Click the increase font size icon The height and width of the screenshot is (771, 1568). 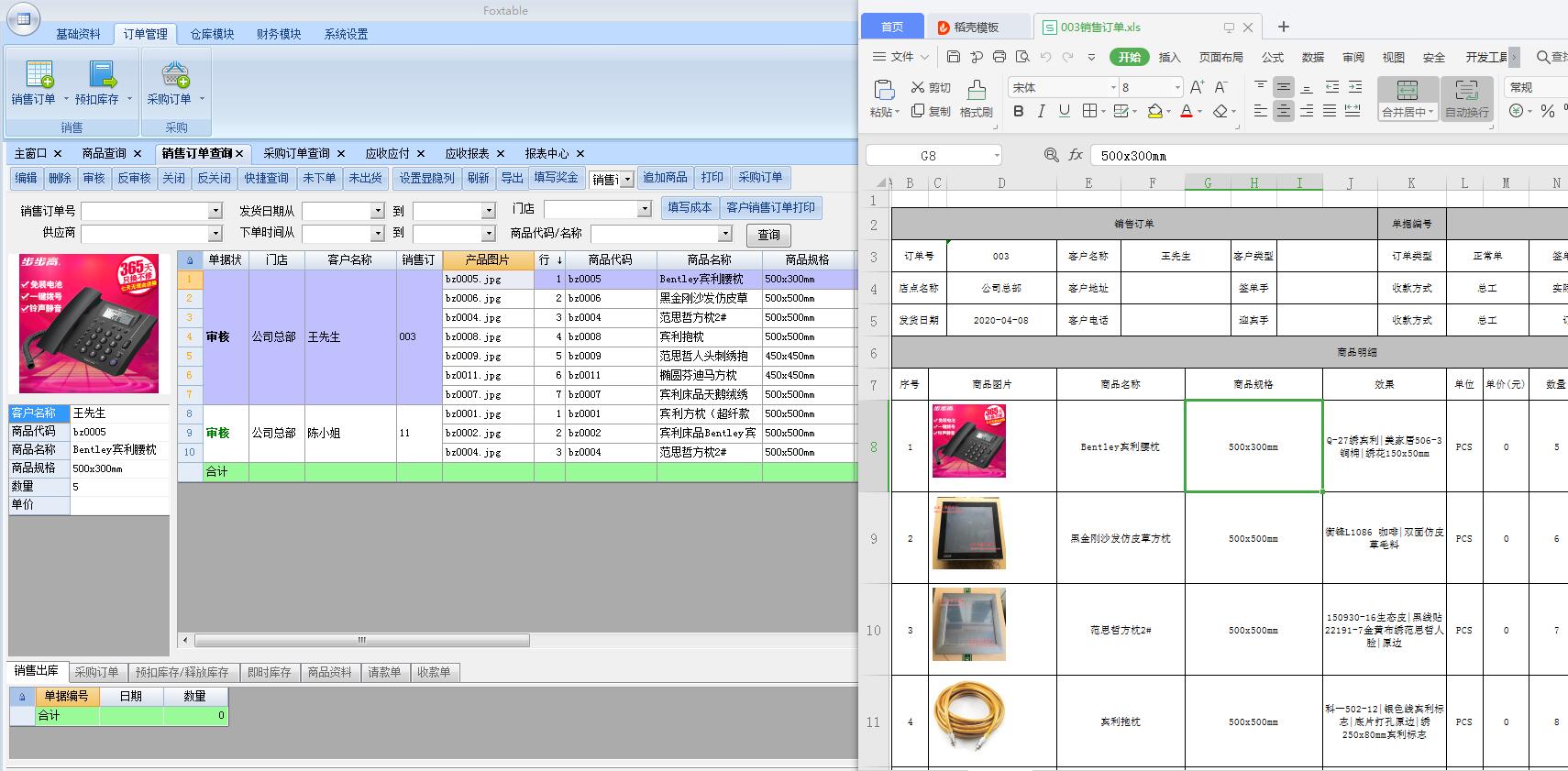(x=1197, y=87)
